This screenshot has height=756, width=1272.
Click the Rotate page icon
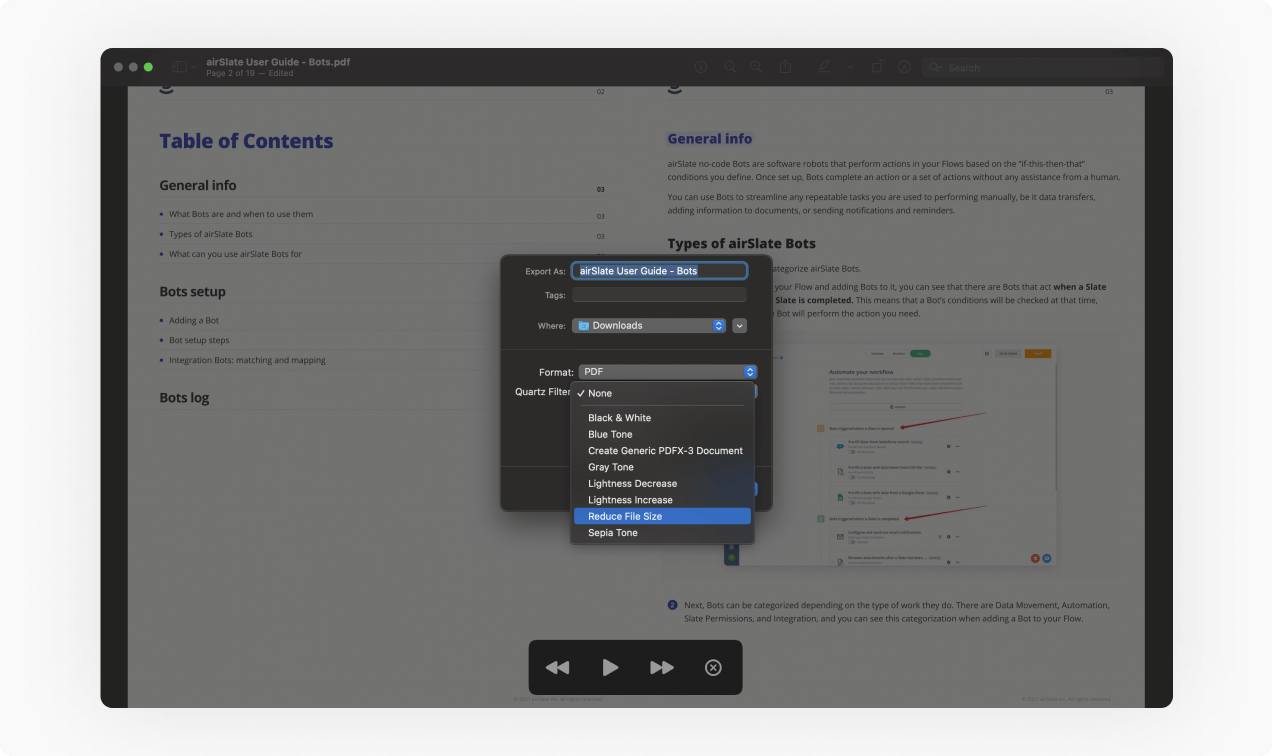pos(877,67)
